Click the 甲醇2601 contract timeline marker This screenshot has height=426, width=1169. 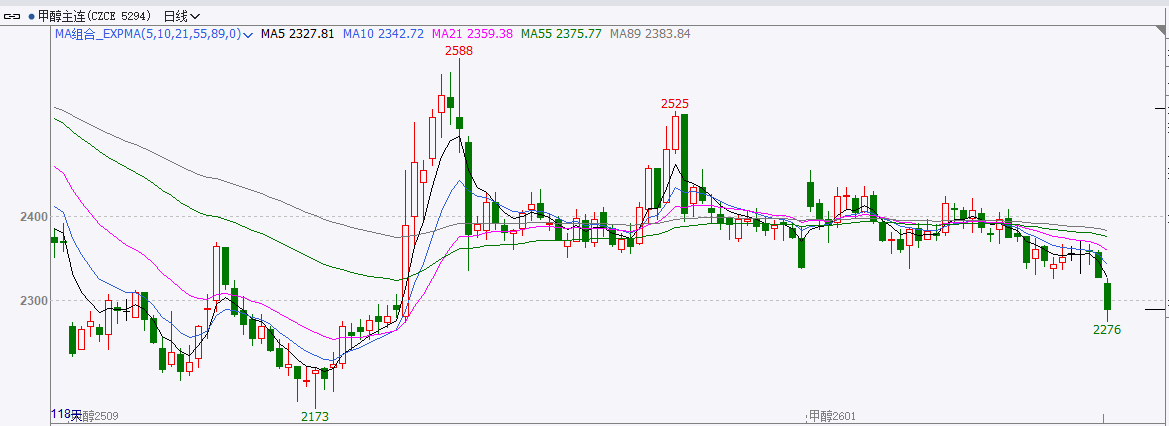point(834,415)
